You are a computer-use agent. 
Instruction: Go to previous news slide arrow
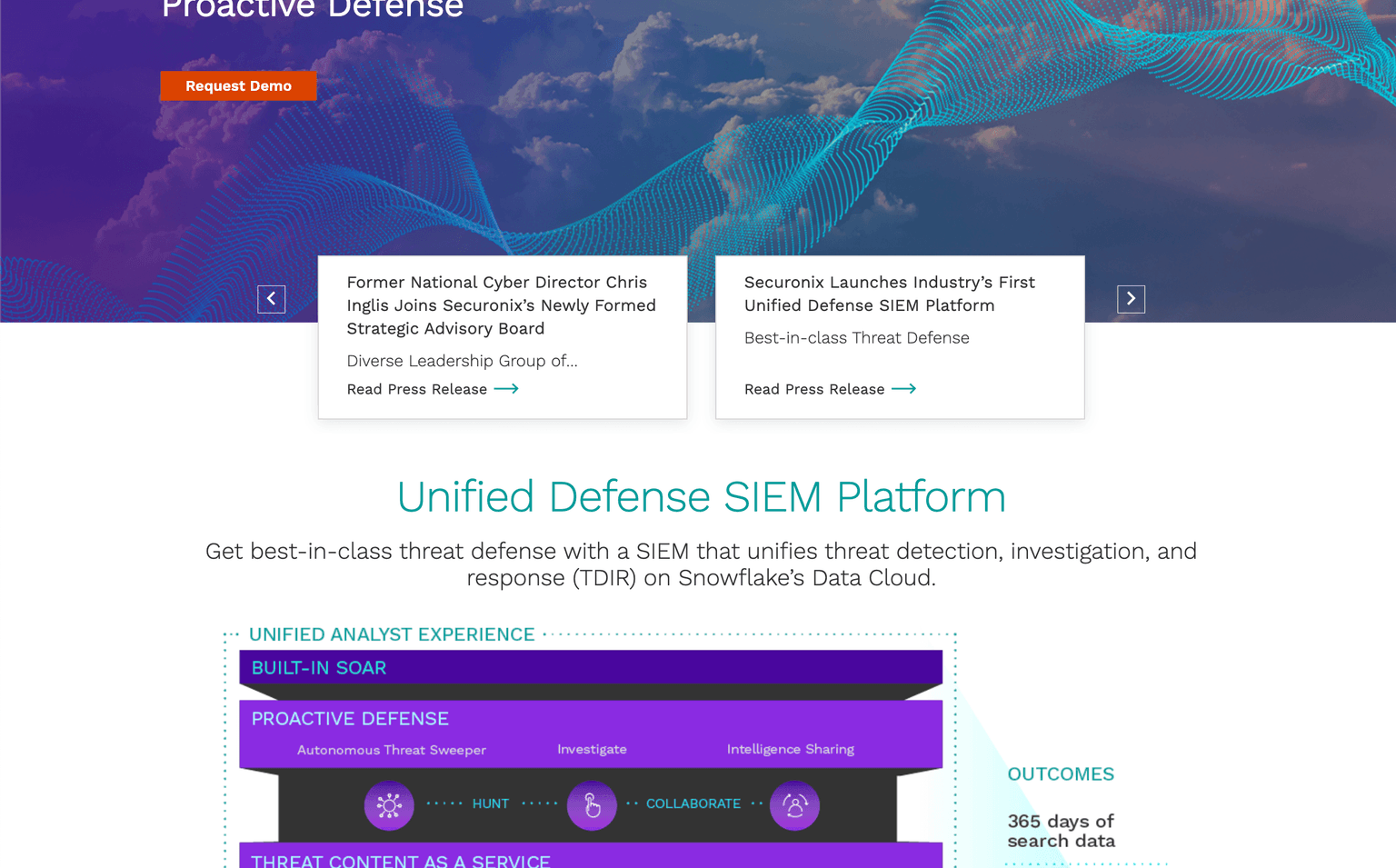(x=271, y=299)
